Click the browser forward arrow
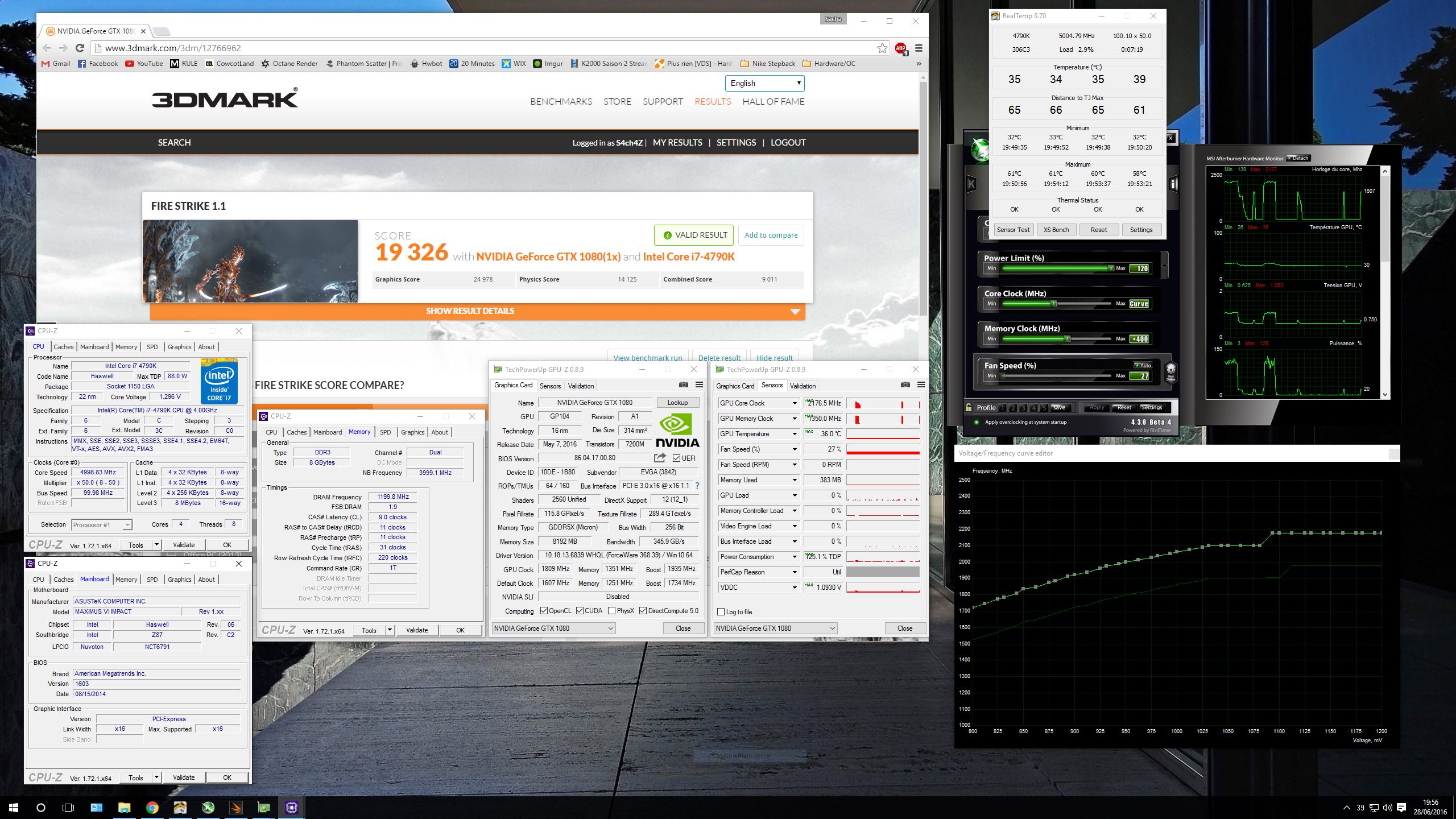 [x=63, y=48]
